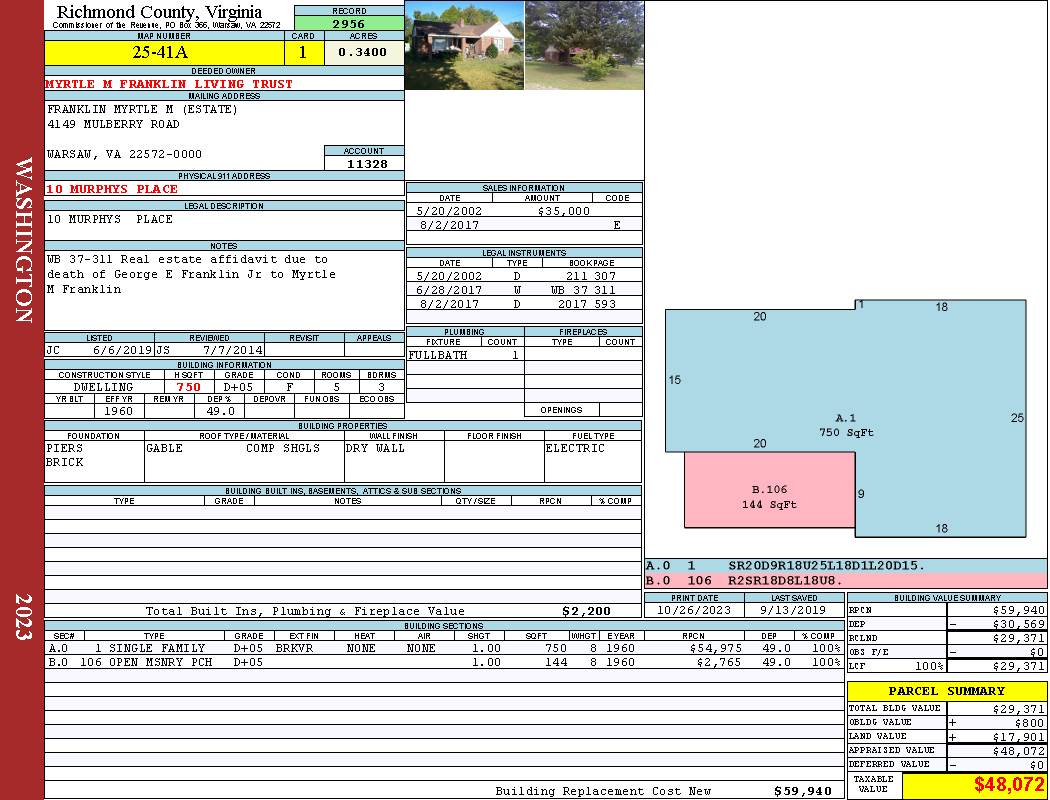Click RPCN value $54,975 in sections table
This screenshot has height=800, width=1050.
point(715,648)
